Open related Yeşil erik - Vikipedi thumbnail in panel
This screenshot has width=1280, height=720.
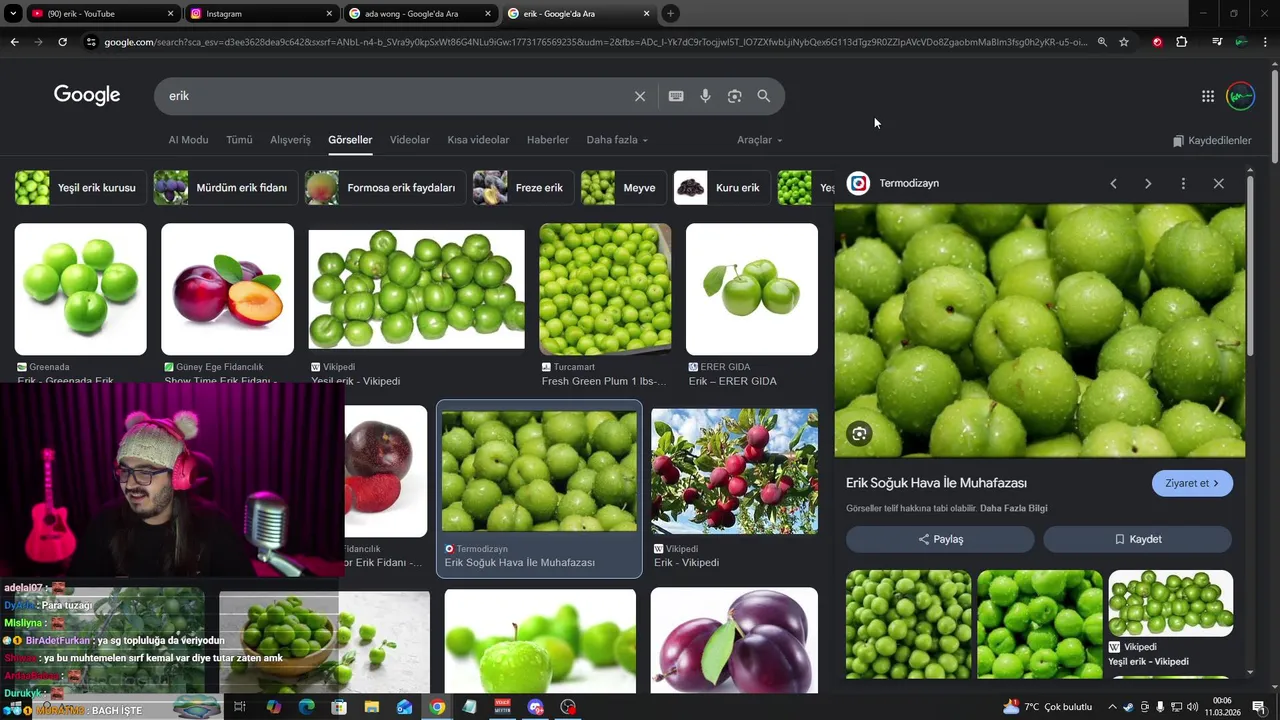click(1170, 603)
